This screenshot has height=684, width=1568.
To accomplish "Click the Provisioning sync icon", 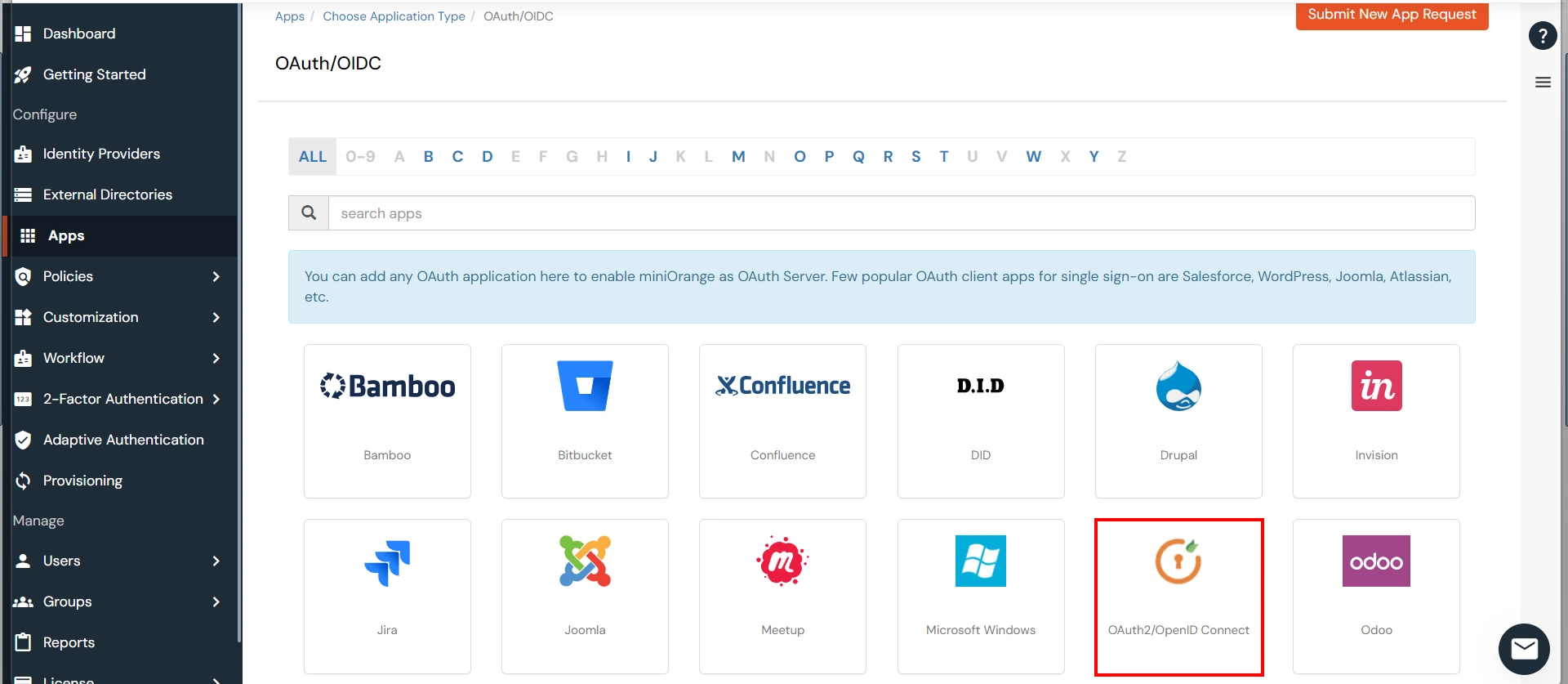I will point(23,481).
